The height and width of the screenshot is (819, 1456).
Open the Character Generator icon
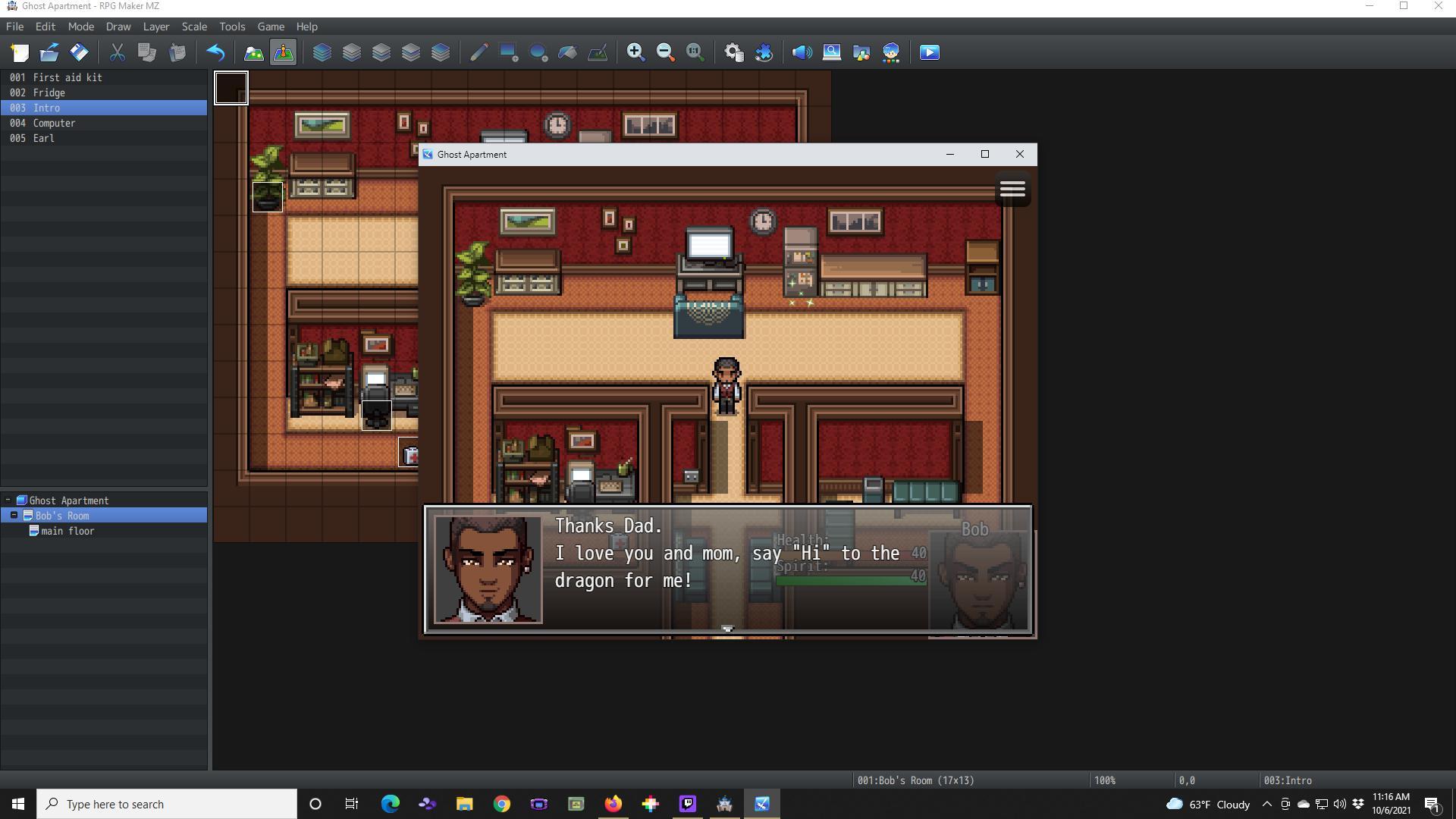[891, 52]
